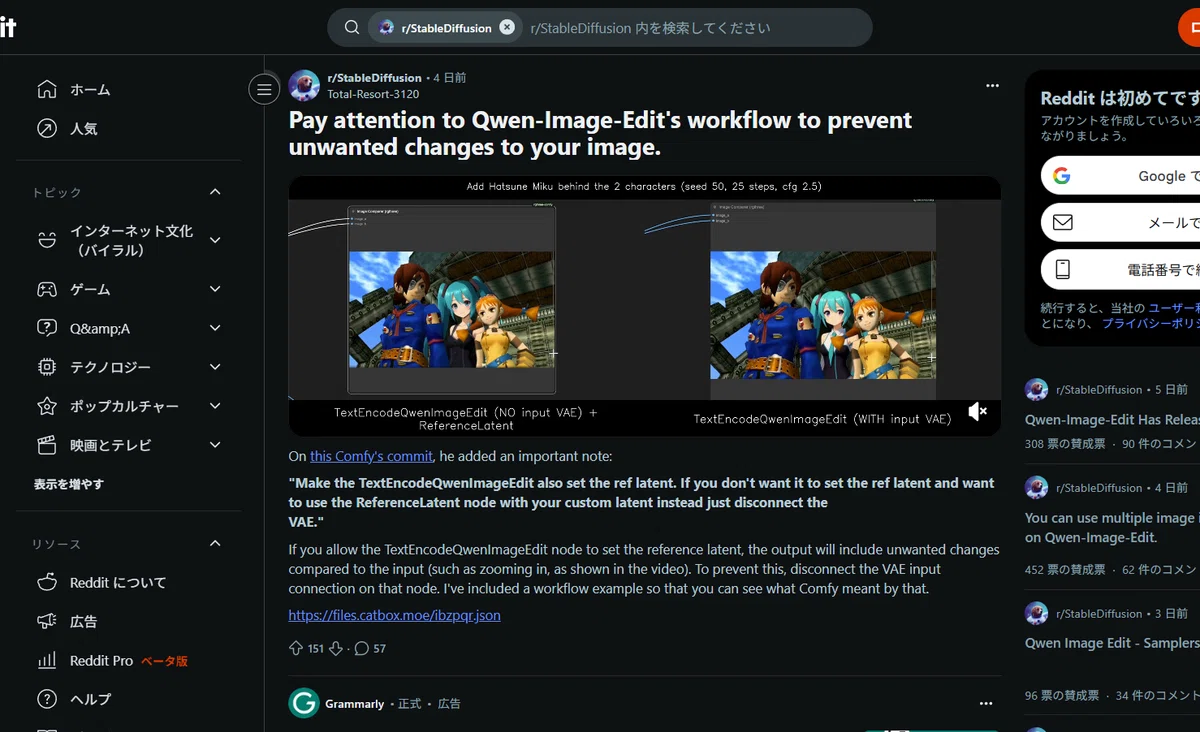Screen dimensions: 1200x732
Task: Collapse the トピック section
Action: click(215, 192)
